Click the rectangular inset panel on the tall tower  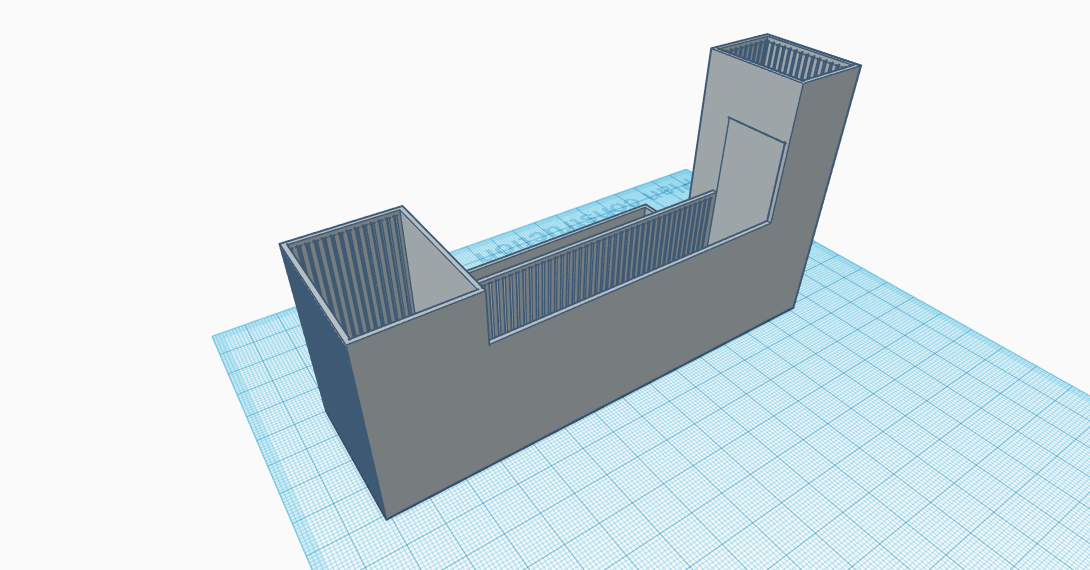tap(746, 179)
